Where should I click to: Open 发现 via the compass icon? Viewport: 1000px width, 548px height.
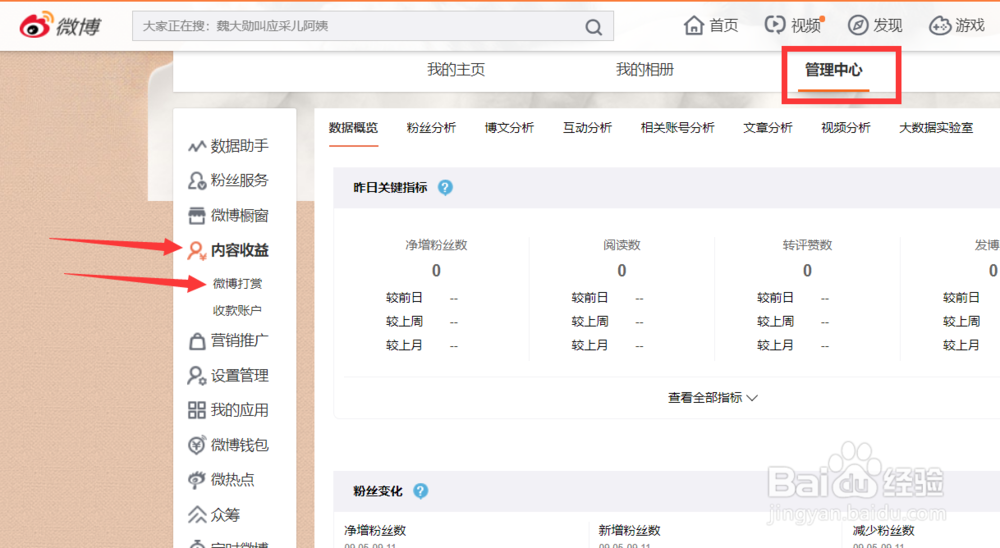click(858, 26)
